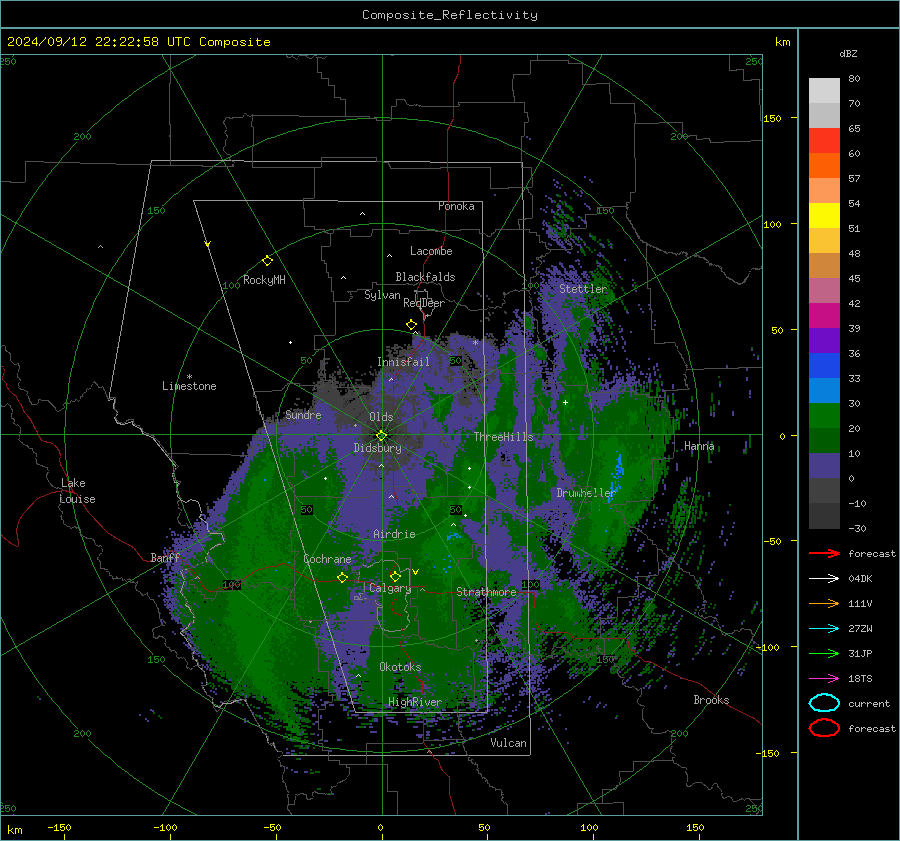Click the Banff city label

pyautogui.click(x=165, y=557)
